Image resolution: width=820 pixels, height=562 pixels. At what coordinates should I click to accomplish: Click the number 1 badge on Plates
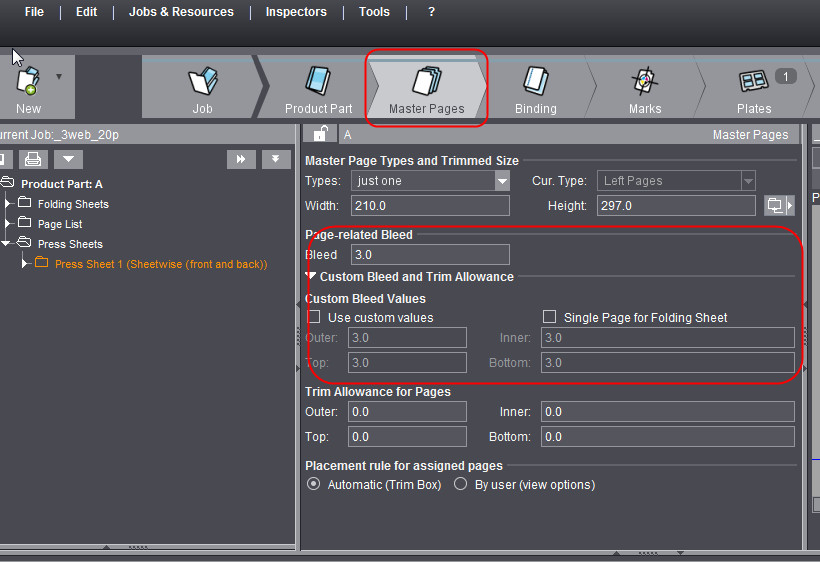[785, 77]
